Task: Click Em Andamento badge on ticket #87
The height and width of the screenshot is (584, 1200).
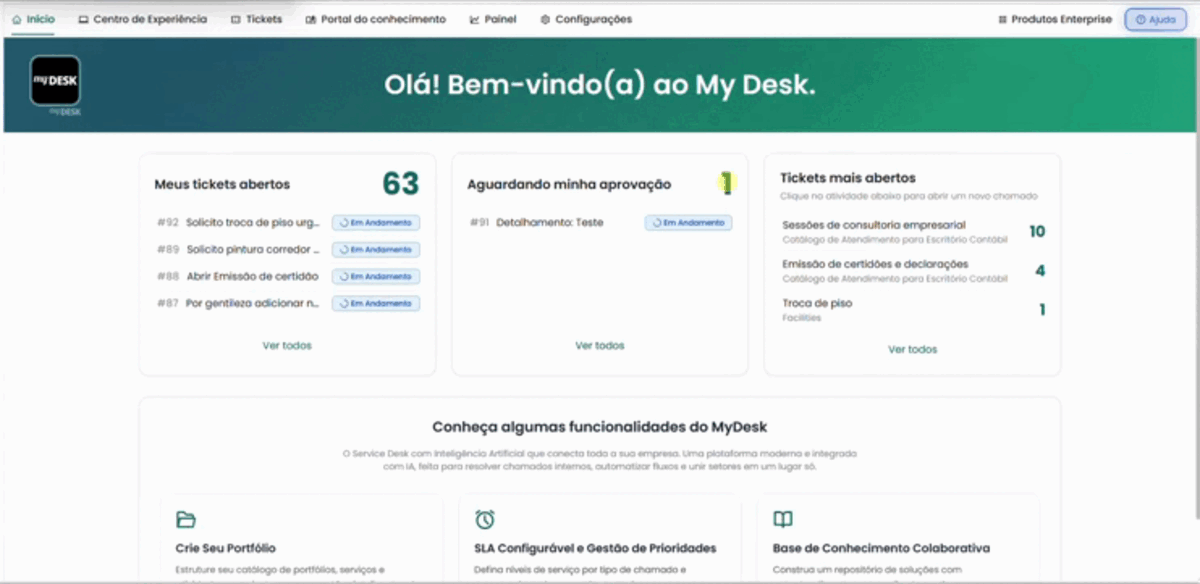Action: (376, 303)
